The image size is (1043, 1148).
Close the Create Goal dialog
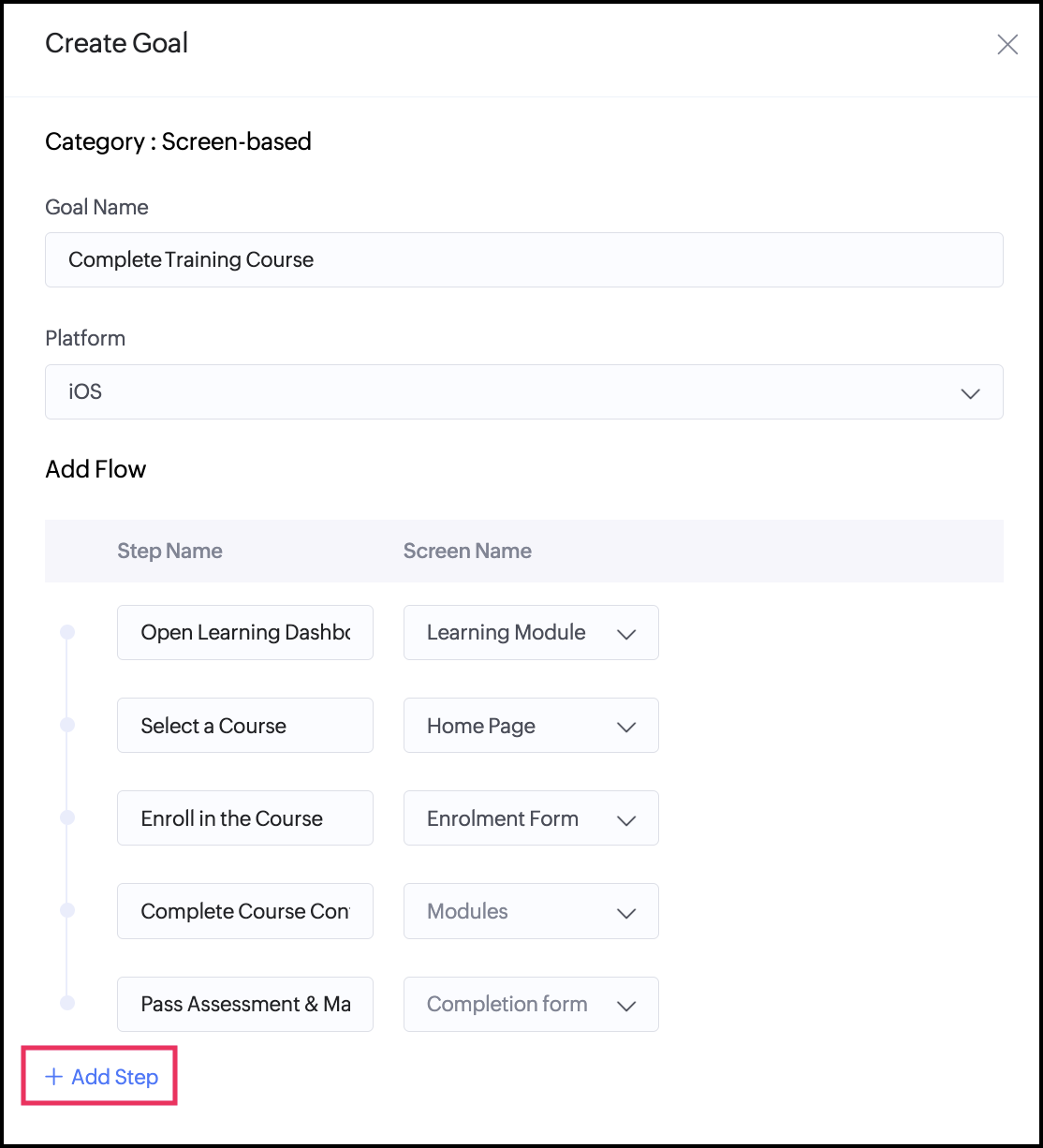click(x=1007, y=45)
